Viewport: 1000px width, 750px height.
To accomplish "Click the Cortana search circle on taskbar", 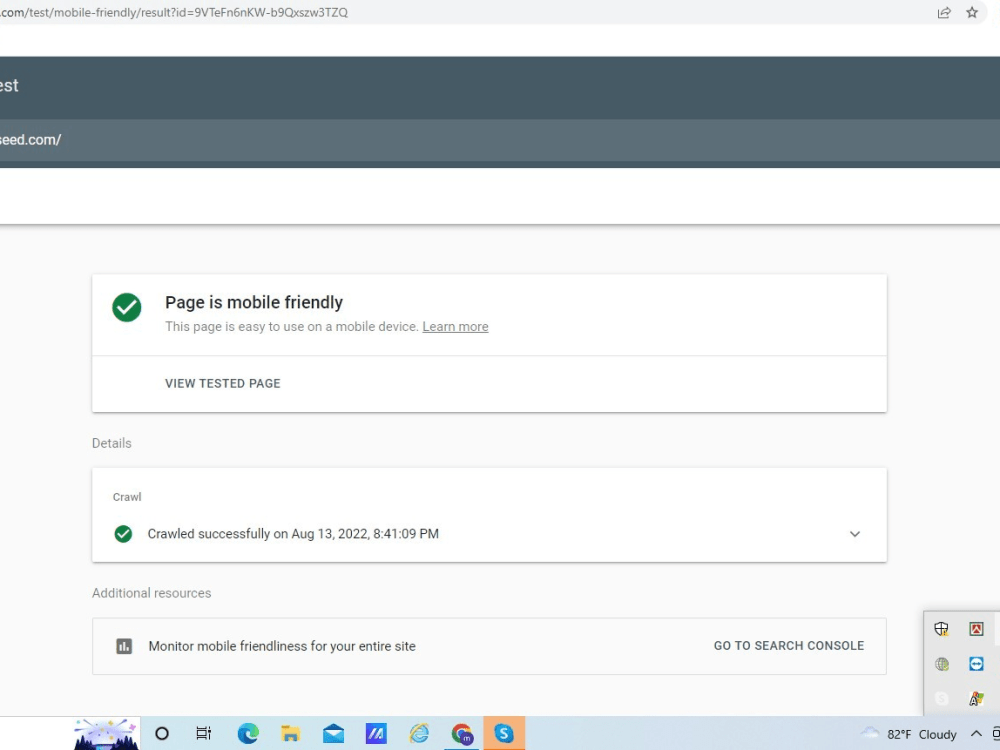I will click(162, 733).
